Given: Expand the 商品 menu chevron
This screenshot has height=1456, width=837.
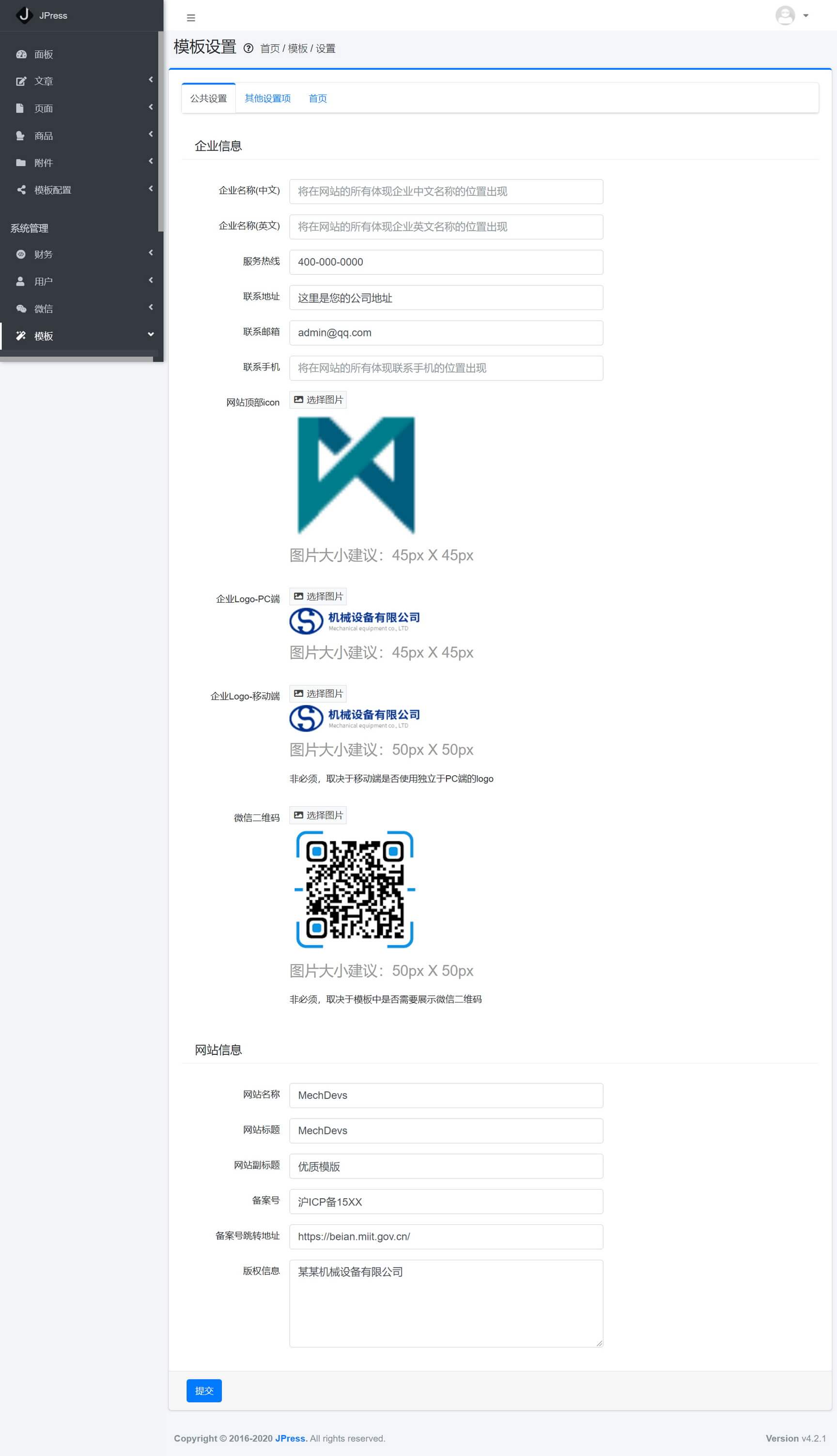Looking at the screenshot, I should tap(151, 135).
